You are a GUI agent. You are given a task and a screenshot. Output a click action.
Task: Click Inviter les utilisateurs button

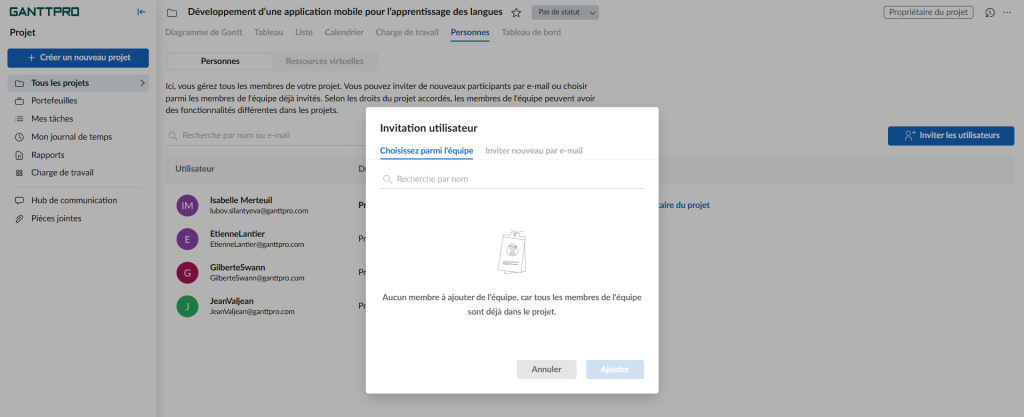click(x=951, y=136)
